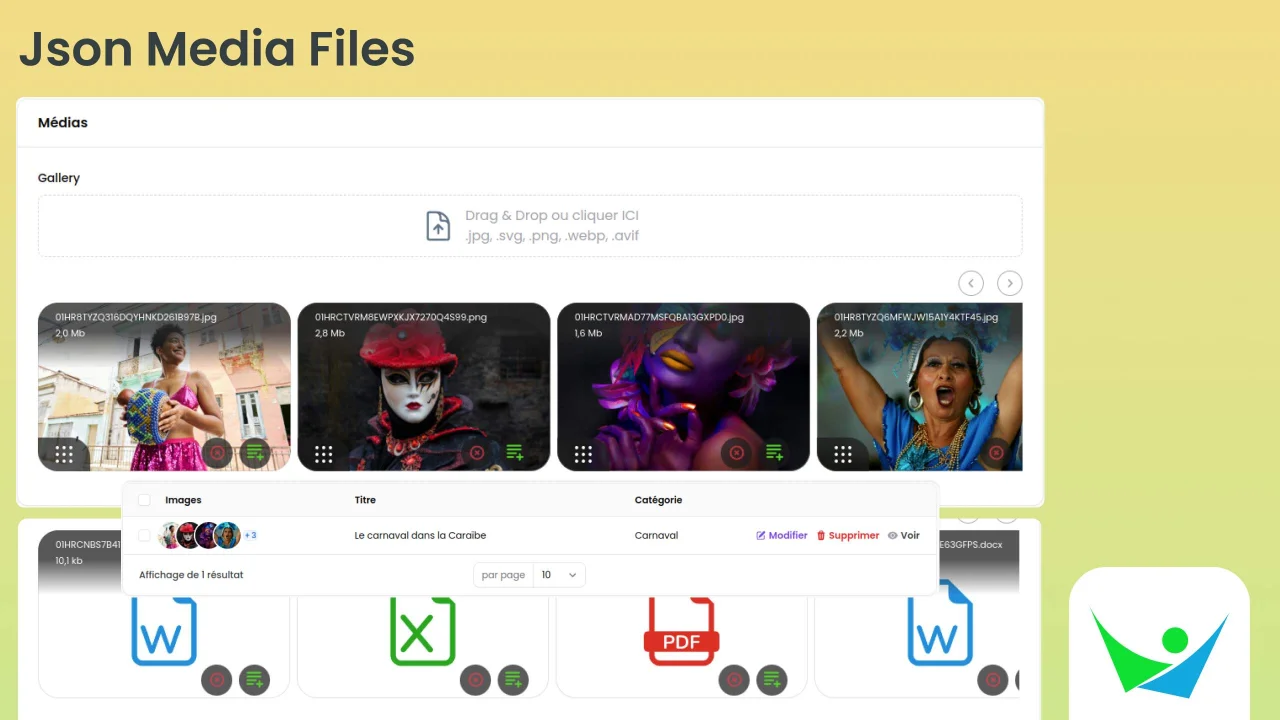Select the Titre column header

[365, 500]
